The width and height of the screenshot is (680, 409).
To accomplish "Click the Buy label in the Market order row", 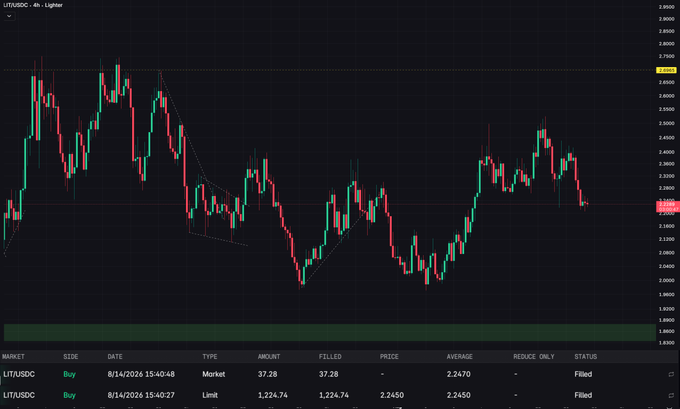I will pos(69,374).
